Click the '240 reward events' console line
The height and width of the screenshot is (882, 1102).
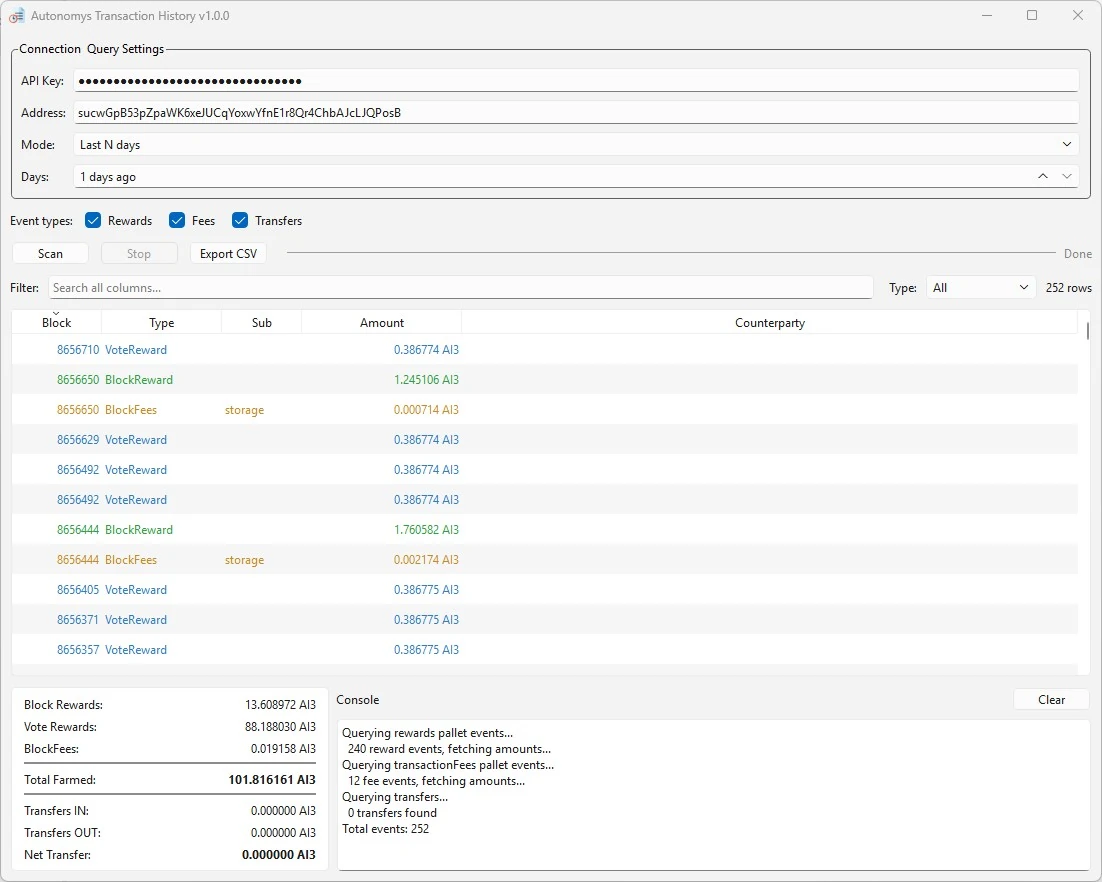[x=449, y=749]
